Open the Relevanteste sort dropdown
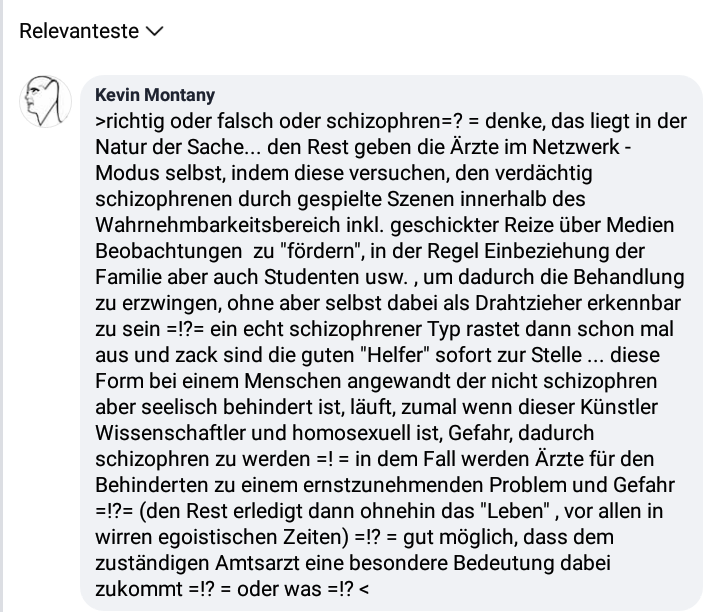The image size is (716, 612). [x=91, y=31]
